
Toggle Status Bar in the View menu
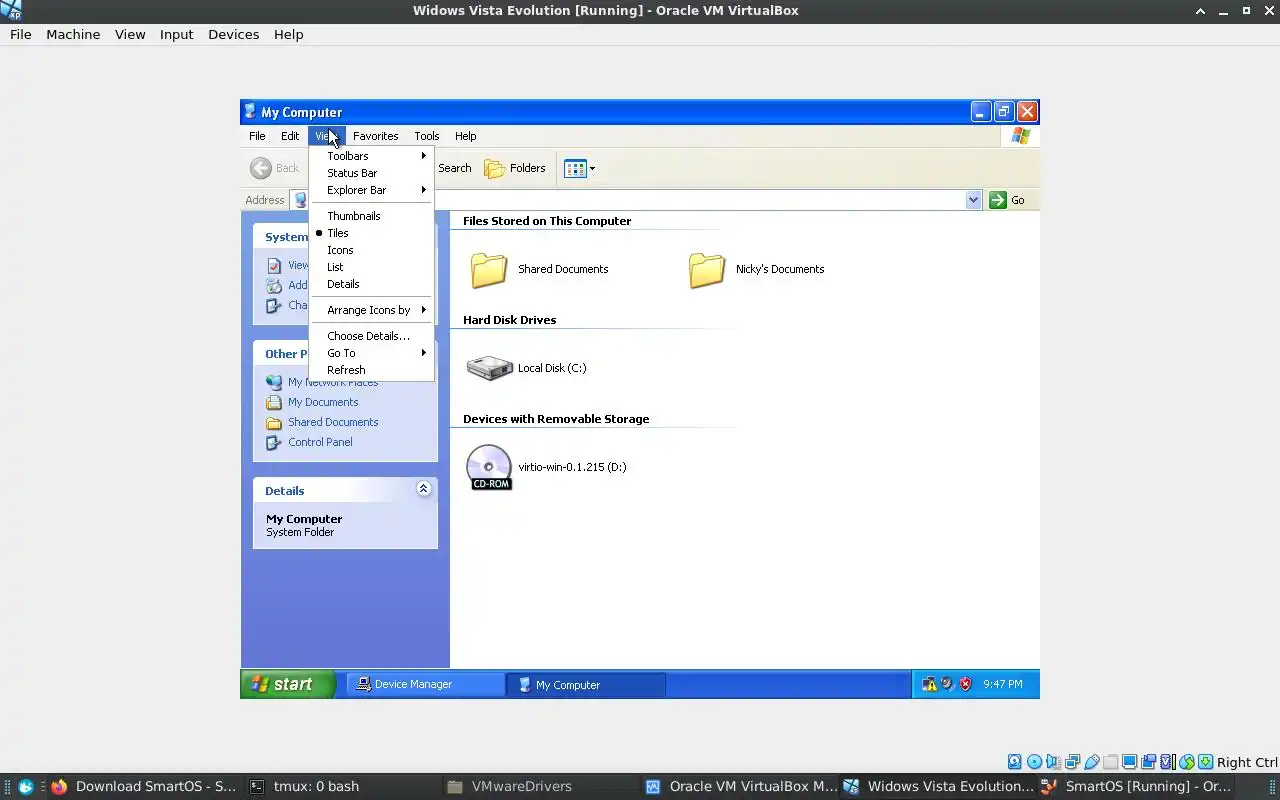pos(371,173)
